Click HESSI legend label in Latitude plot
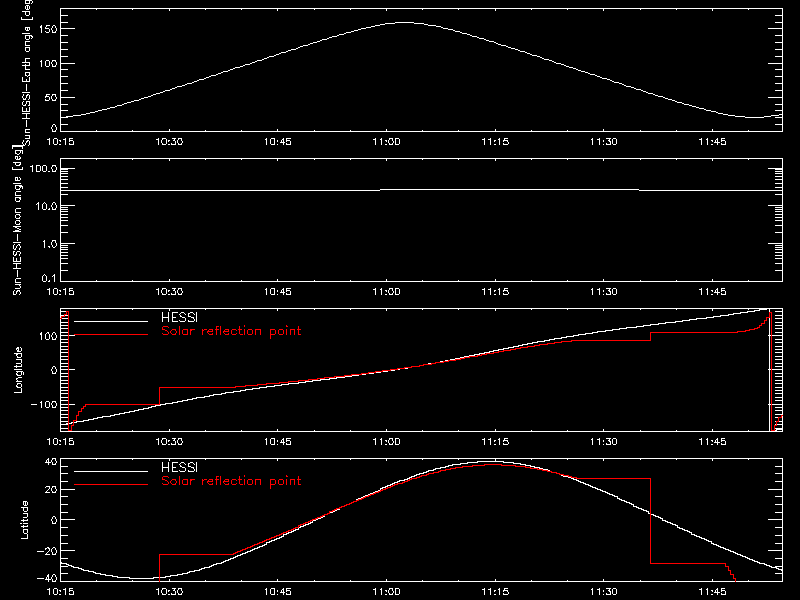The height and width of the screenshot is (600, 800). coord(179,467)
